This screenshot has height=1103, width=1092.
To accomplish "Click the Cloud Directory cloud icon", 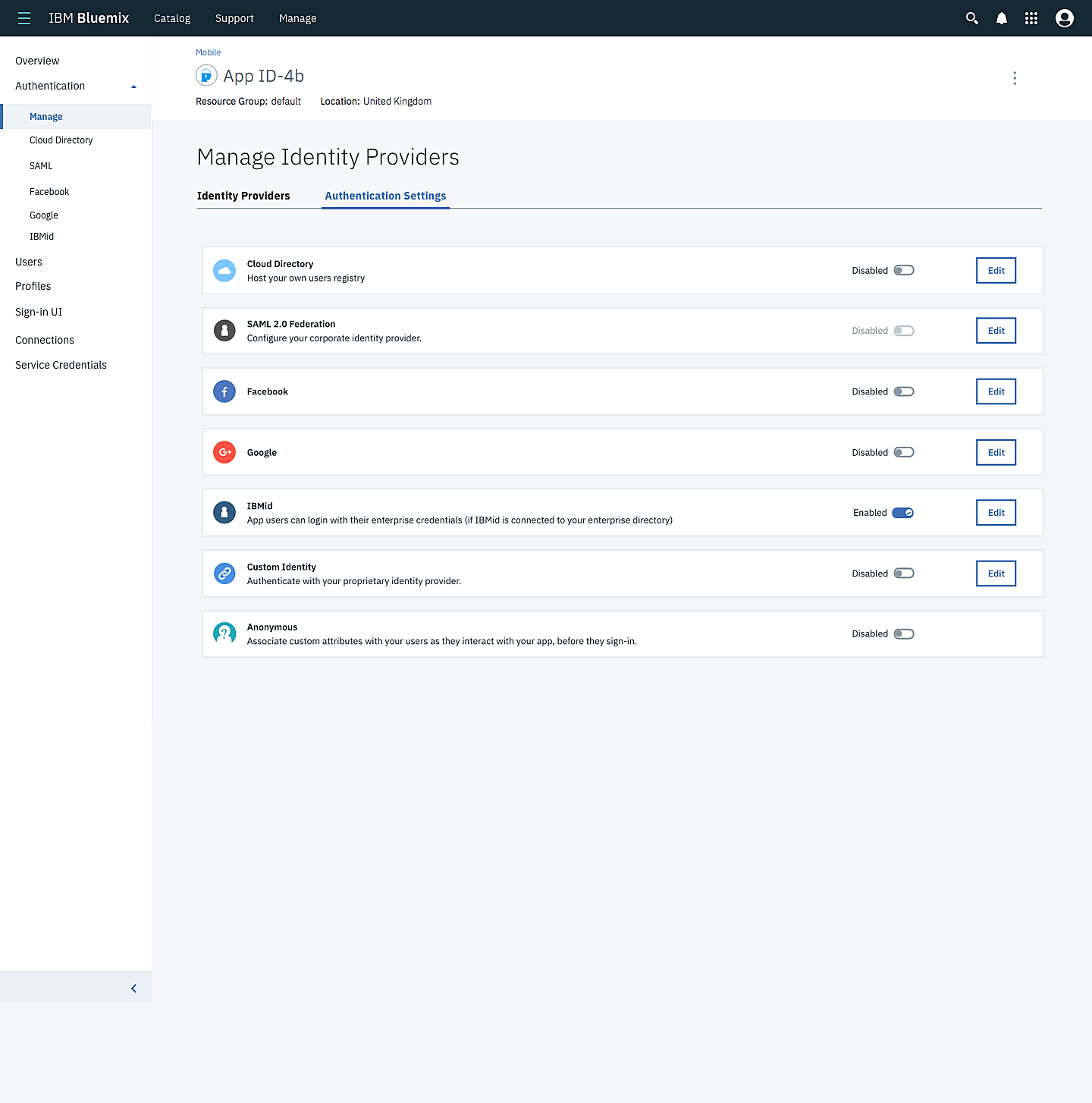I will pyautogui.click(x=224, y=270).
